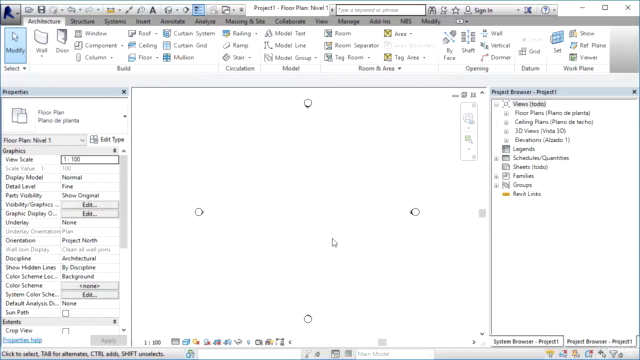Click the keyword search box

[x=380, y=10]
